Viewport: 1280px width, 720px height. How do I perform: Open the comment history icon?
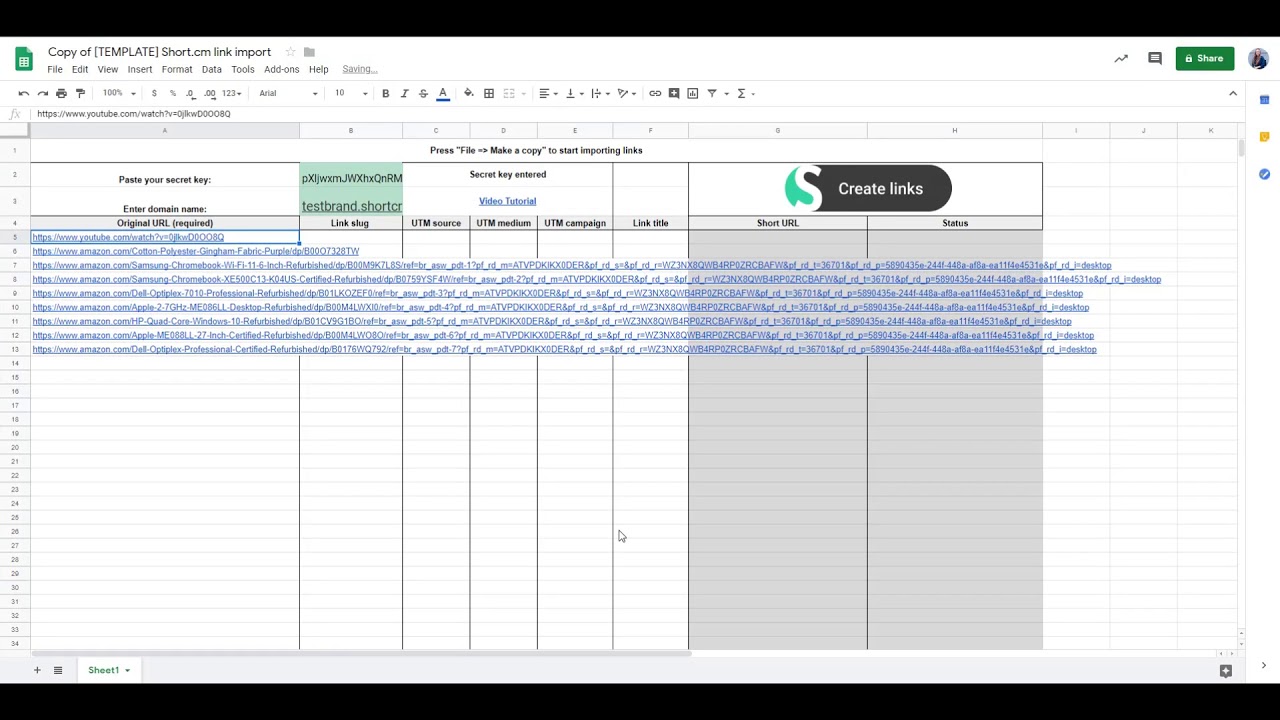[x=1155, y=58]
